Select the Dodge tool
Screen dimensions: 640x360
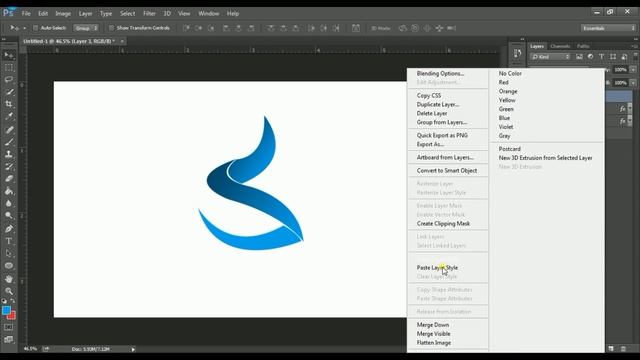9,216
